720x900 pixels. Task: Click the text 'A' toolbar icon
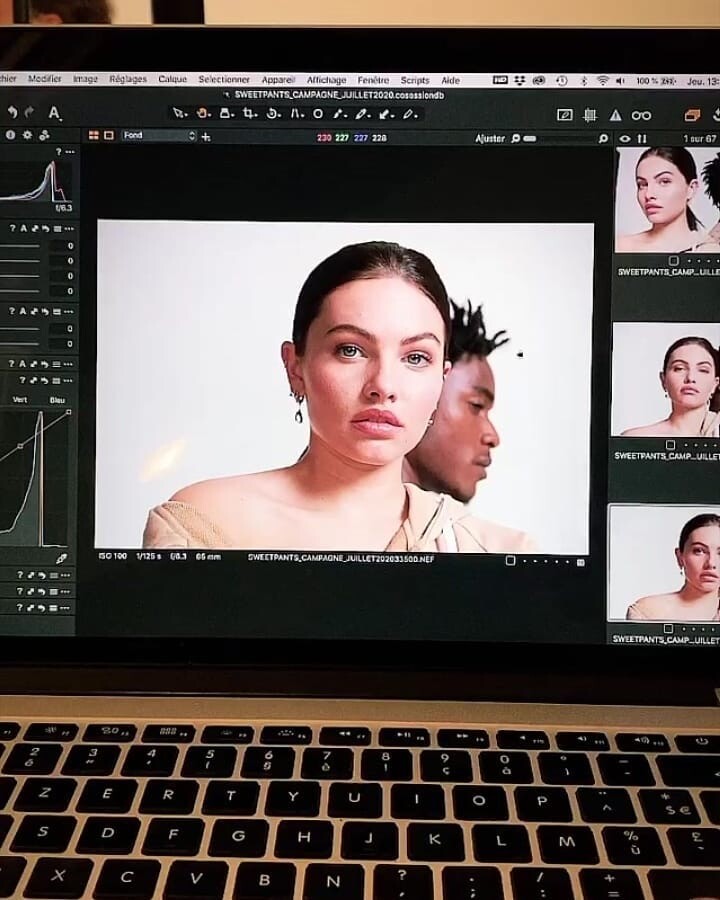54,114
